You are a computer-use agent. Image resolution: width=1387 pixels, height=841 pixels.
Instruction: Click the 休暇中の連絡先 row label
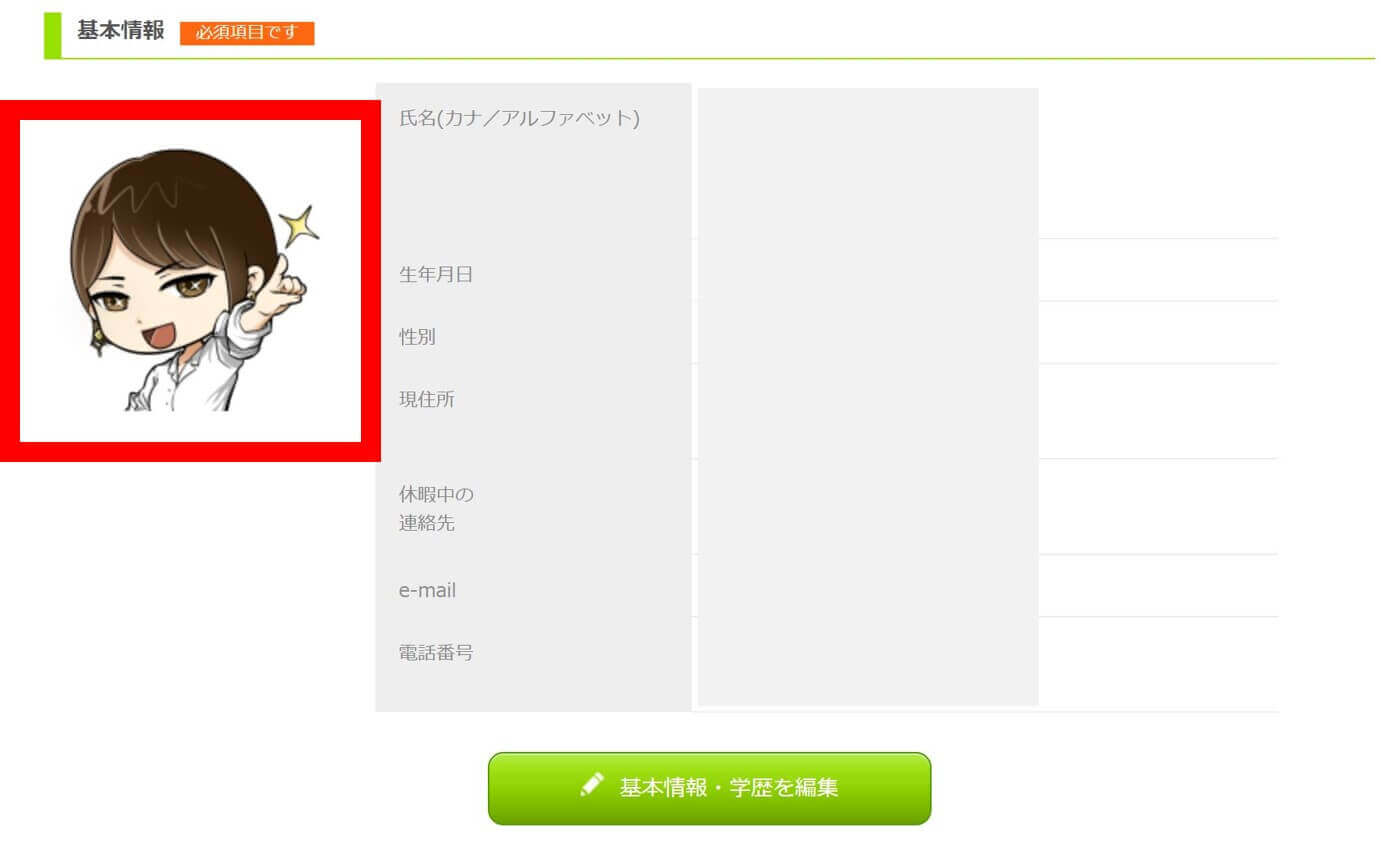pyautogui.click(x=436, y=508)
